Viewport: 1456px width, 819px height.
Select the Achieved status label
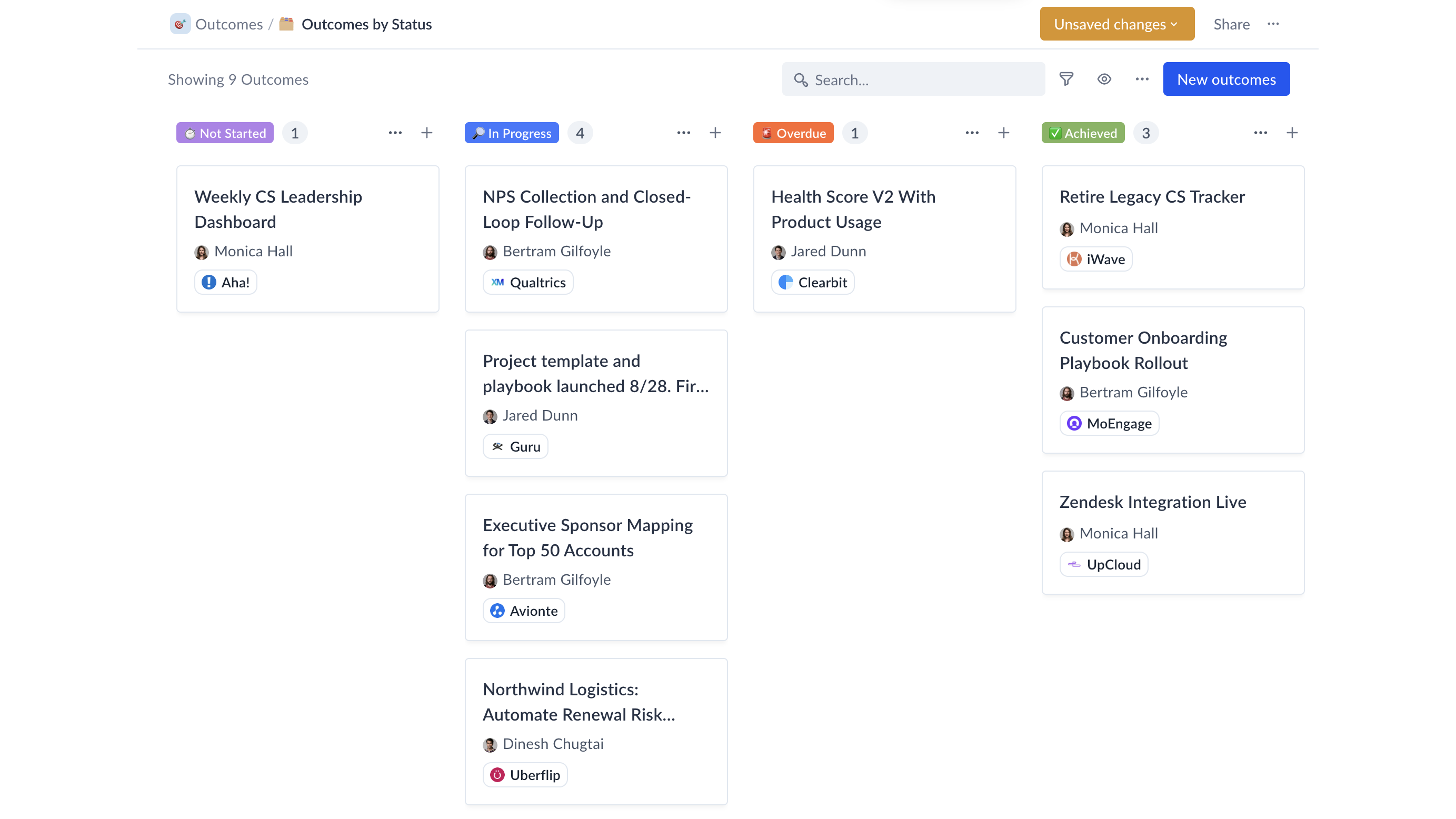click(x=1082, y=133)
